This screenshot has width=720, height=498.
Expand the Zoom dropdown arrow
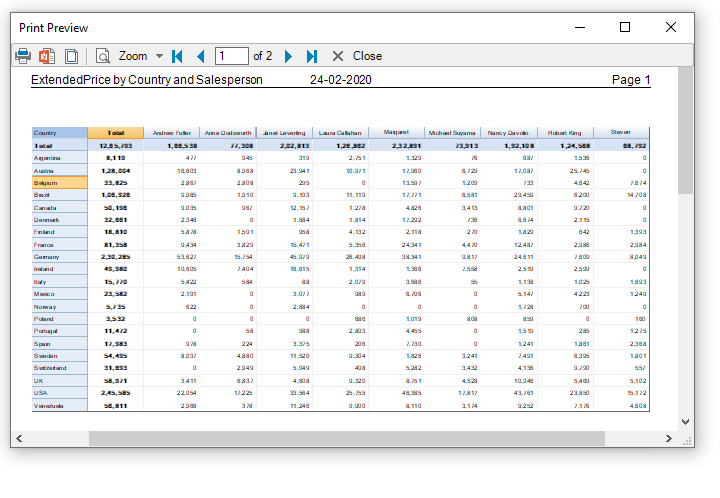coord(159,57)
